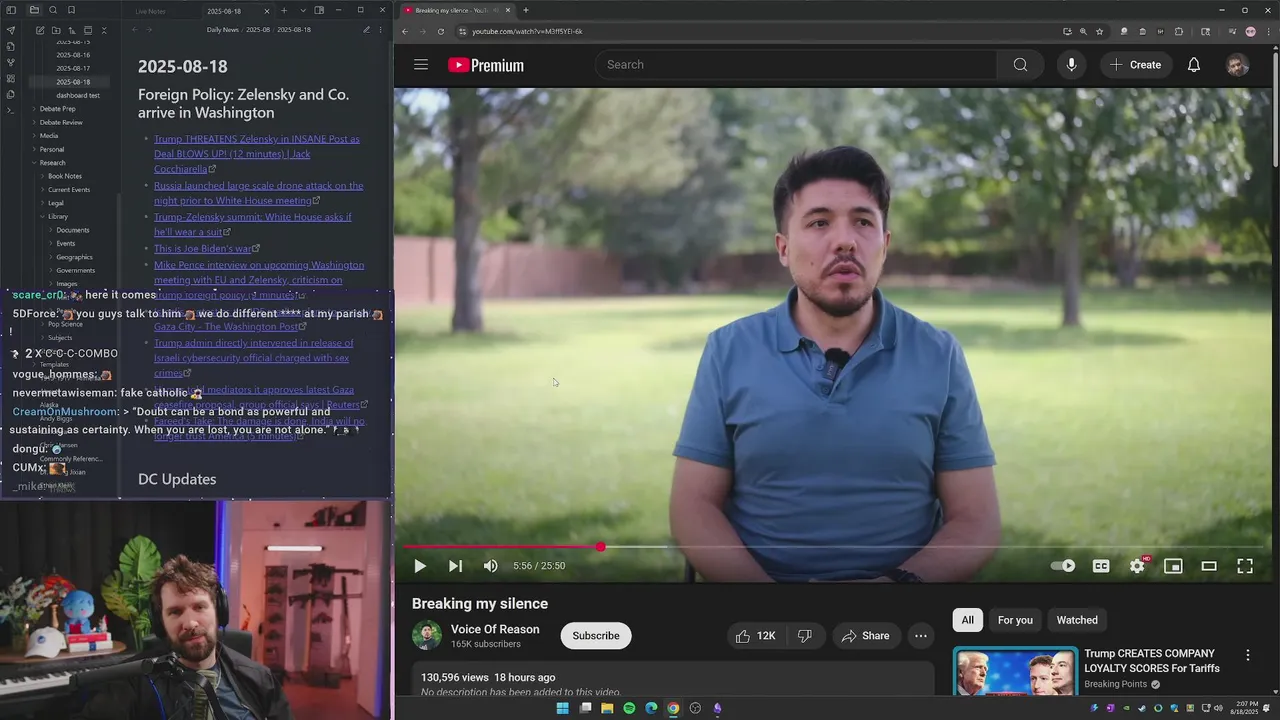The height and width of the screenshot is (720, 1280).
Task: Open the 2025-08-17 note in explorer
Action: pos(73,68)
